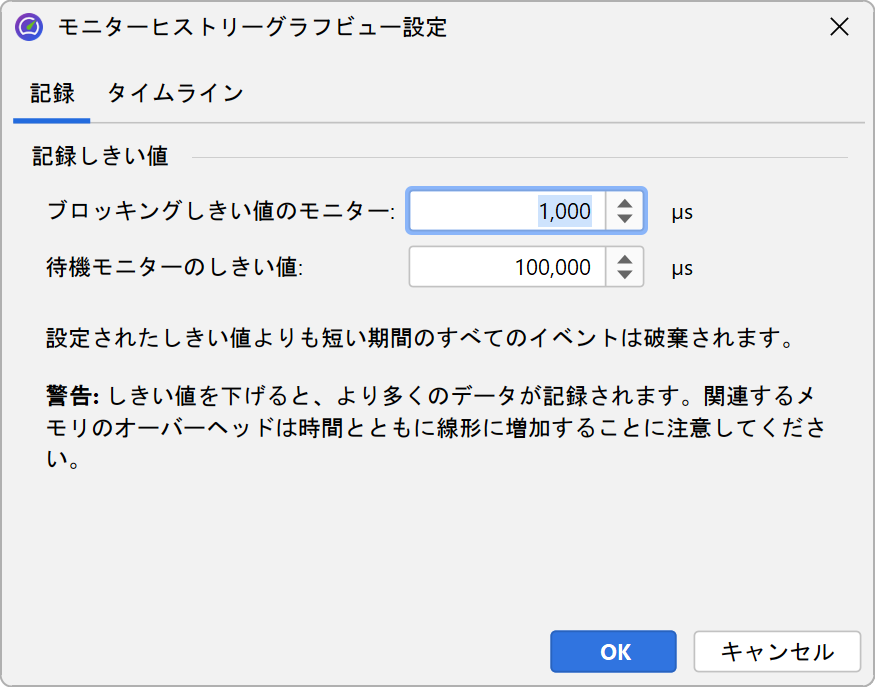Open the タイムライン tab
The image size is (875, 687).
[x=175, y=93]
